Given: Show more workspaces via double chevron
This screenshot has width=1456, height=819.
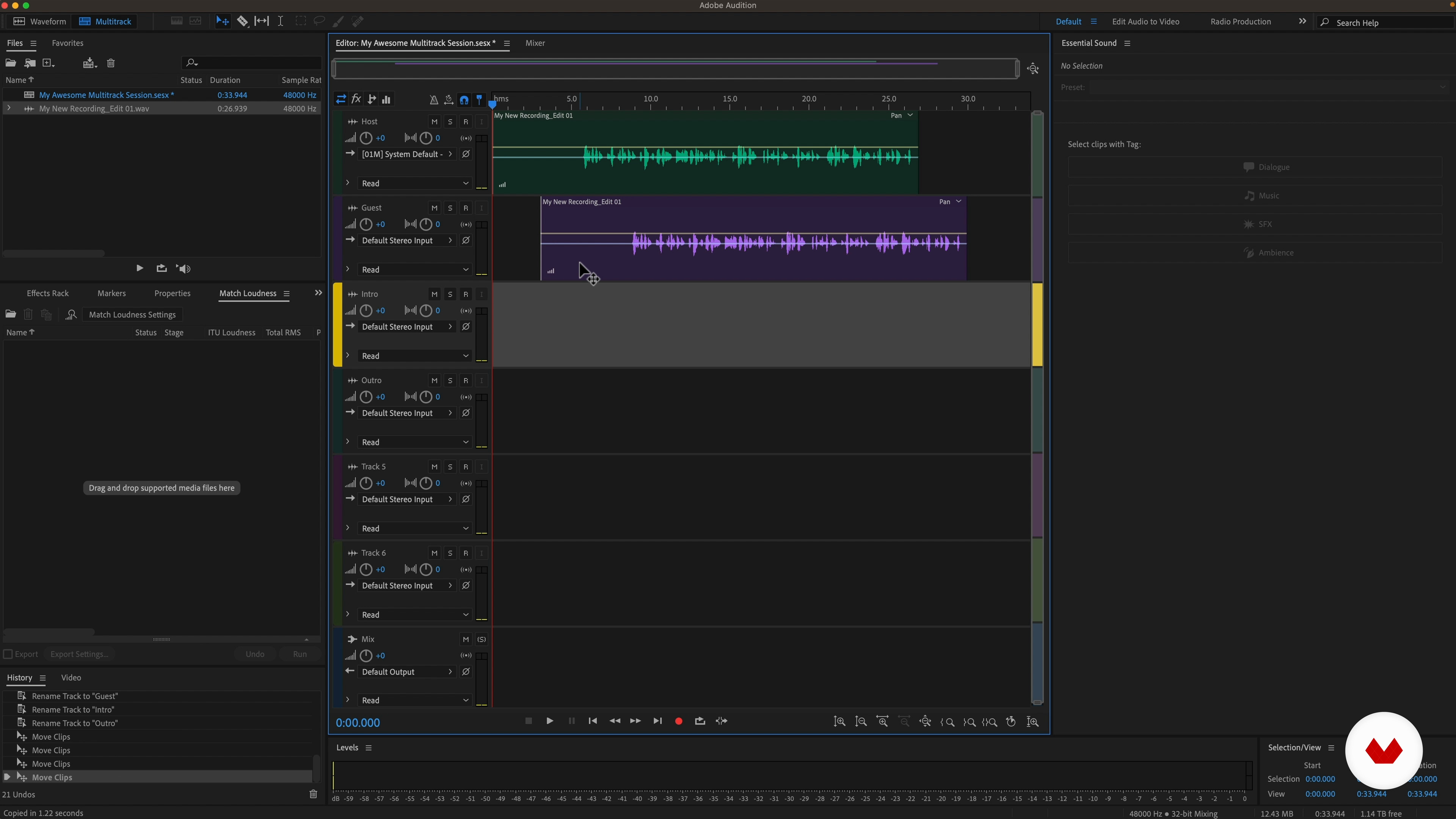Looking at the screenshot, I should point(1302,22).
